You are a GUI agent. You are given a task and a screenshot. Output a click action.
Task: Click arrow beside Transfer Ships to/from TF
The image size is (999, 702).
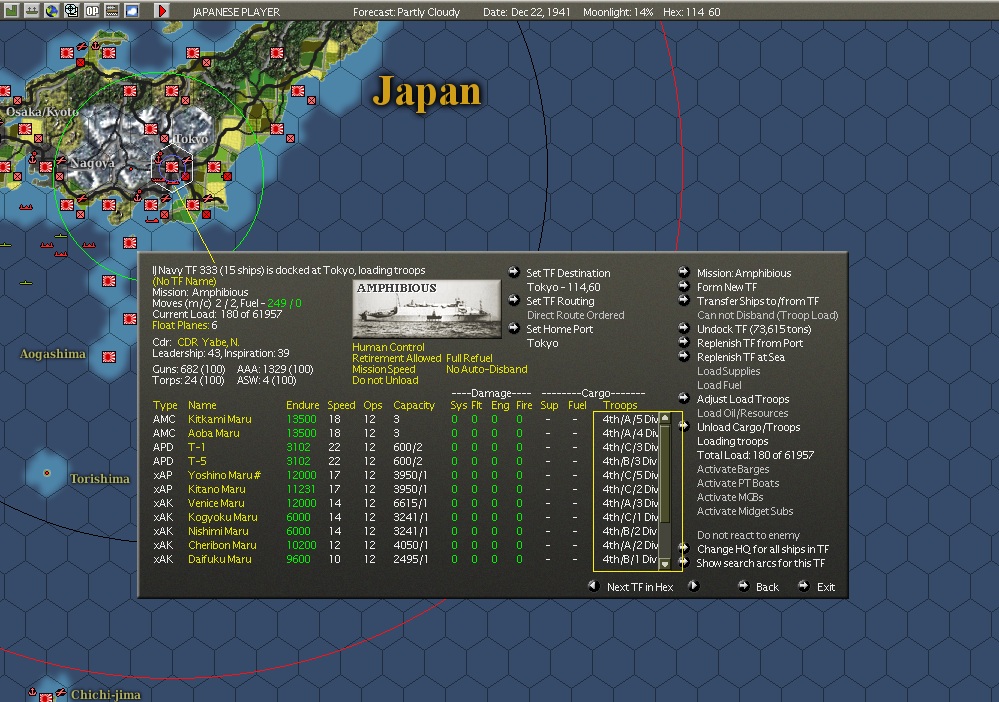point(684,300)
